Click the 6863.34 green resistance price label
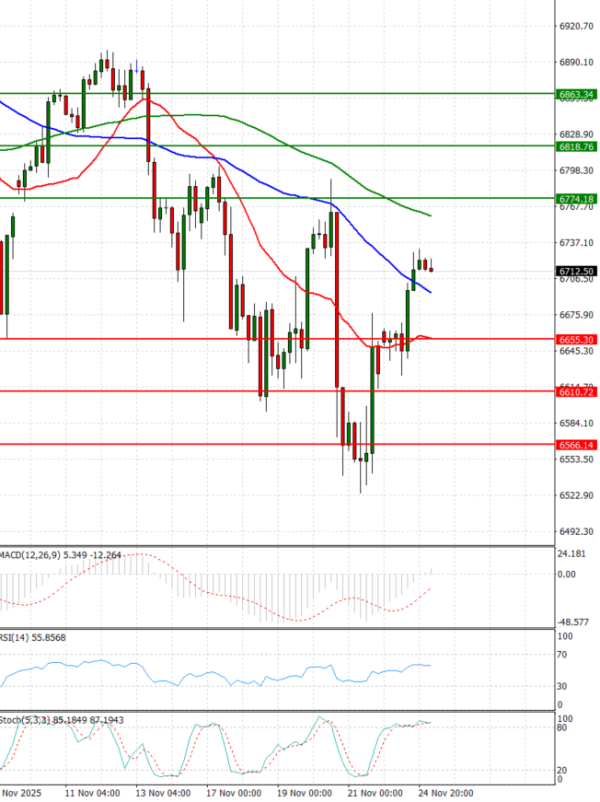 (x=576, y=95)
